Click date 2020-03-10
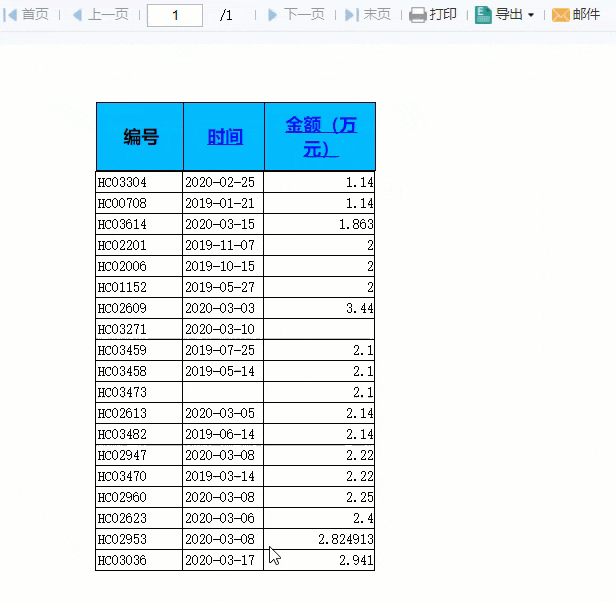The image size is (616, 602). coord(220,329)
